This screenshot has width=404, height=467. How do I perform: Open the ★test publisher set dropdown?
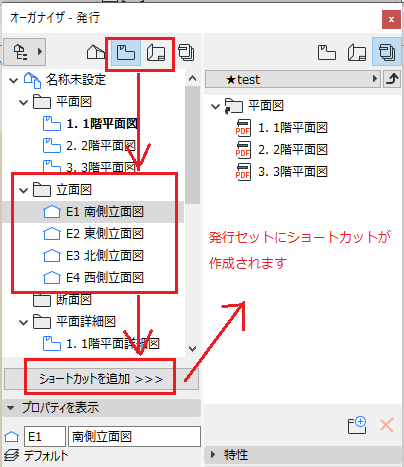tap(293, 79)
